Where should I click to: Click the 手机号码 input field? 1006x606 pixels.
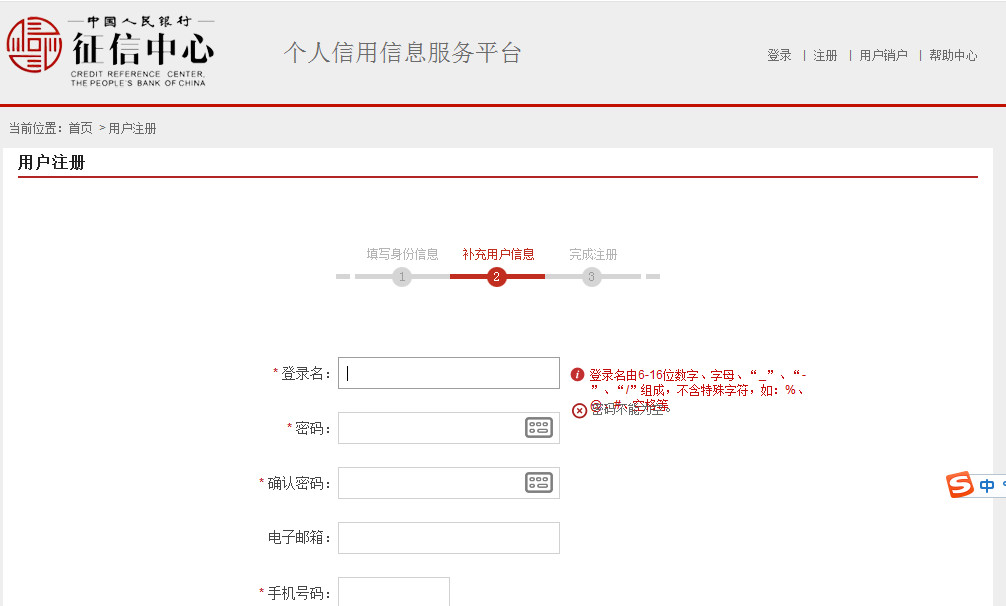coord(394,591)
